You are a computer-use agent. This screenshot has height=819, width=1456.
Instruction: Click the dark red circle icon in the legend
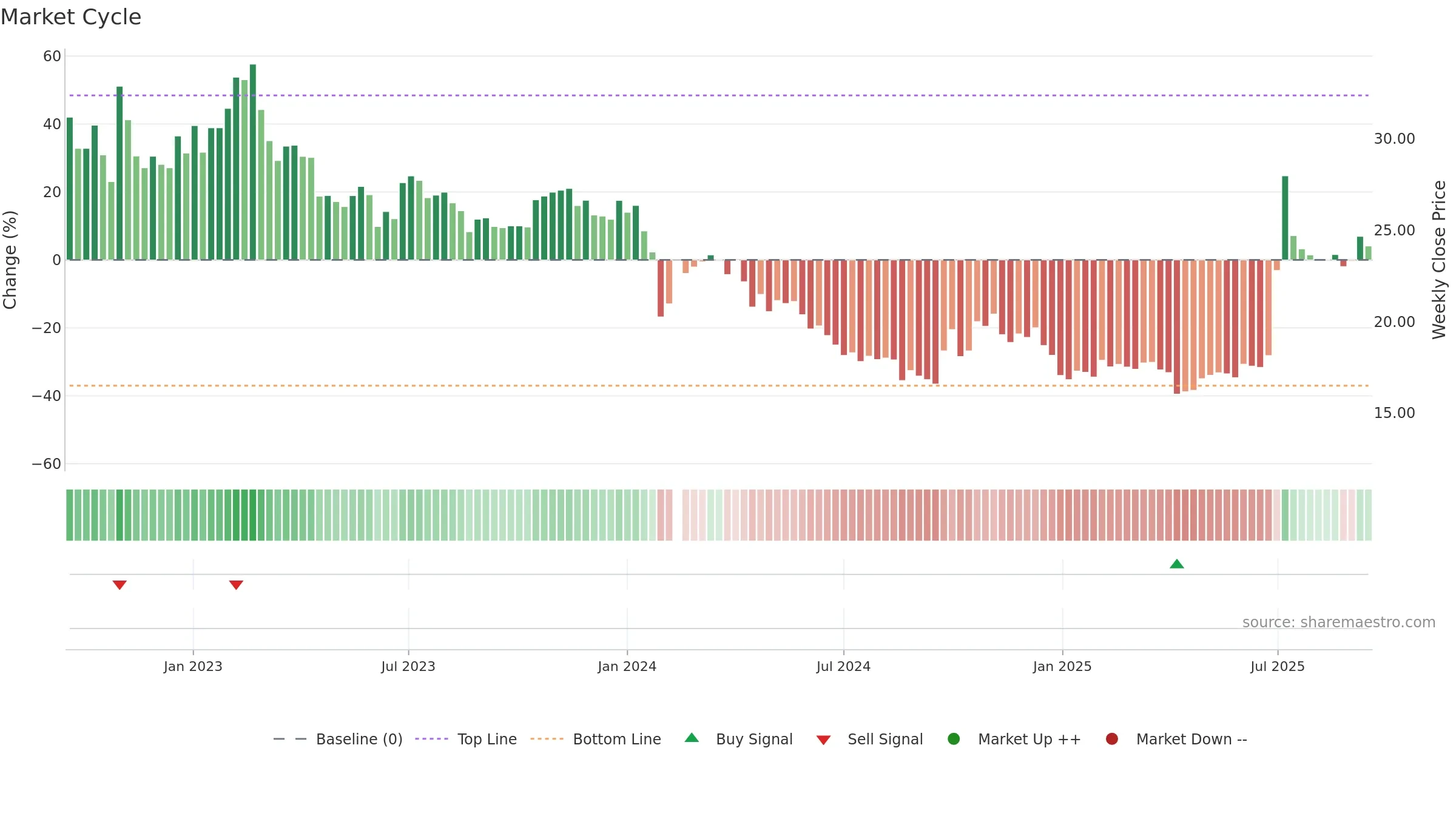point(1112,739)
